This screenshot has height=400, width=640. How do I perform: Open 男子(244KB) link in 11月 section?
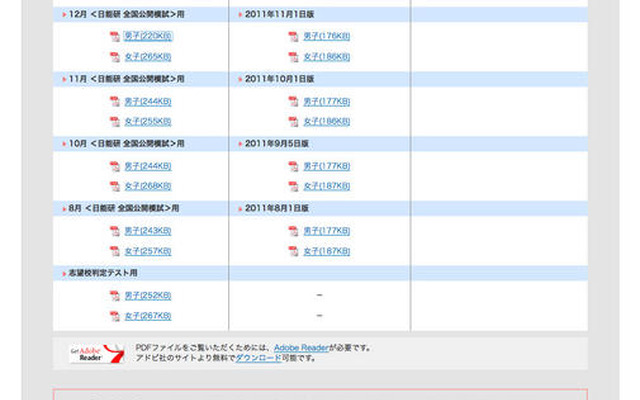click(148, 101)
